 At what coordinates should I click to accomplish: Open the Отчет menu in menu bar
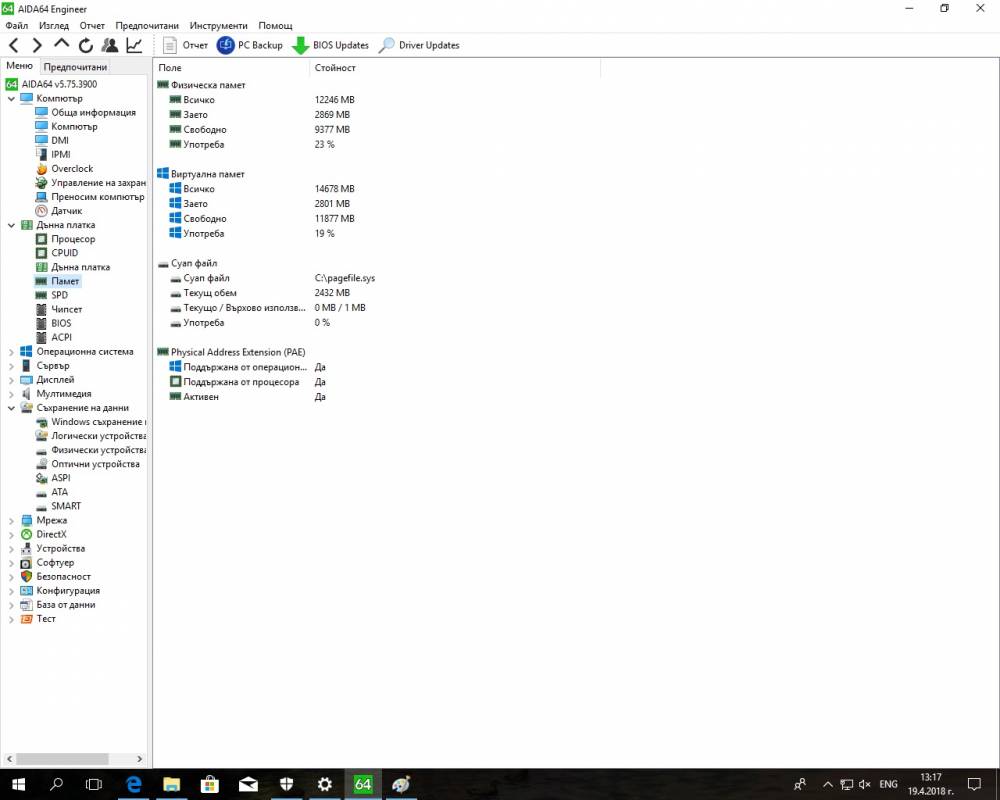tap(92, 26)
